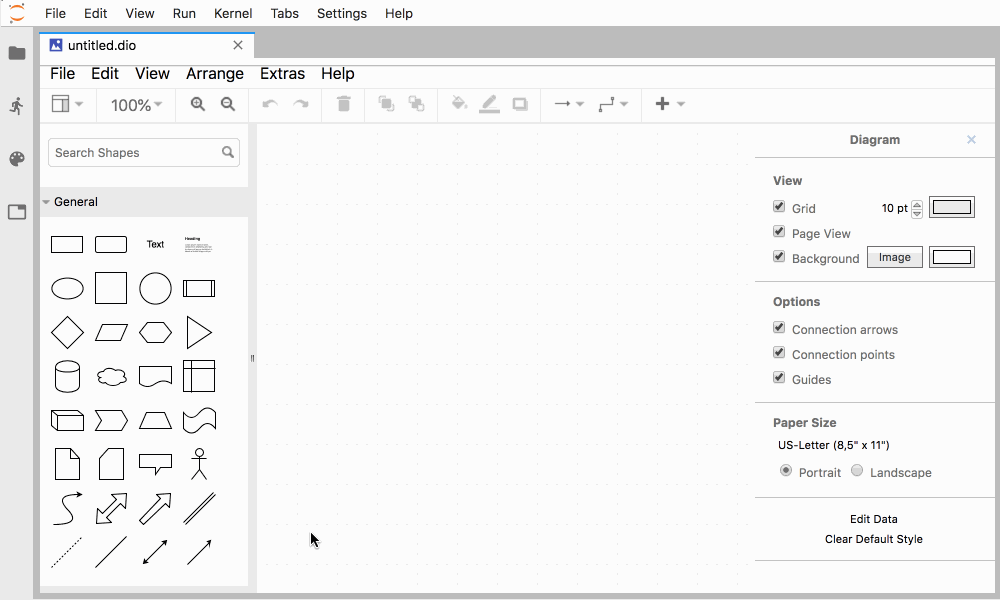1000x600 pixels.
Task: Open the 100% zoom level dropdown
Action: coord(135,104)
